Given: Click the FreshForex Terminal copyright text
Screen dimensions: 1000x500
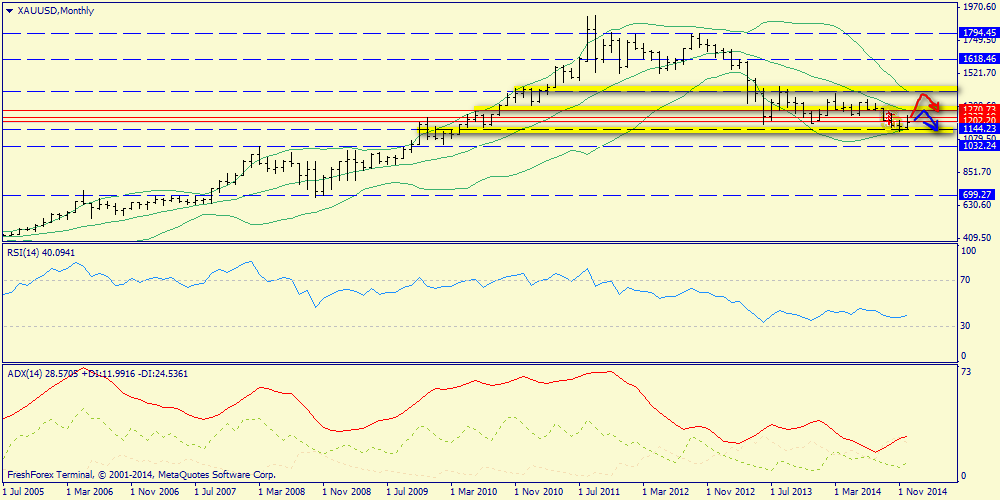Looking at the screenshot, I should (x=140, y=475).
